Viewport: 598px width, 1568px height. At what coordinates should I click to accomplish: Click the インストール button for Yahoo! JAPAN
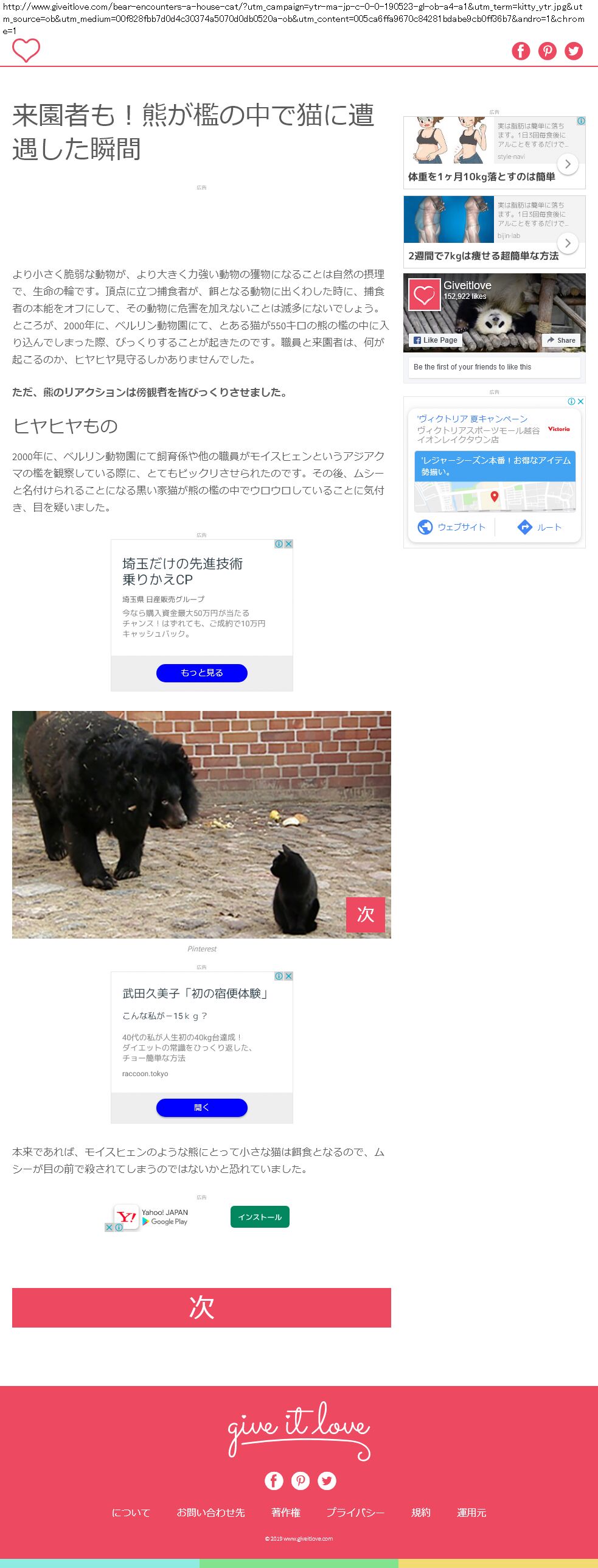pos(260,1217)
